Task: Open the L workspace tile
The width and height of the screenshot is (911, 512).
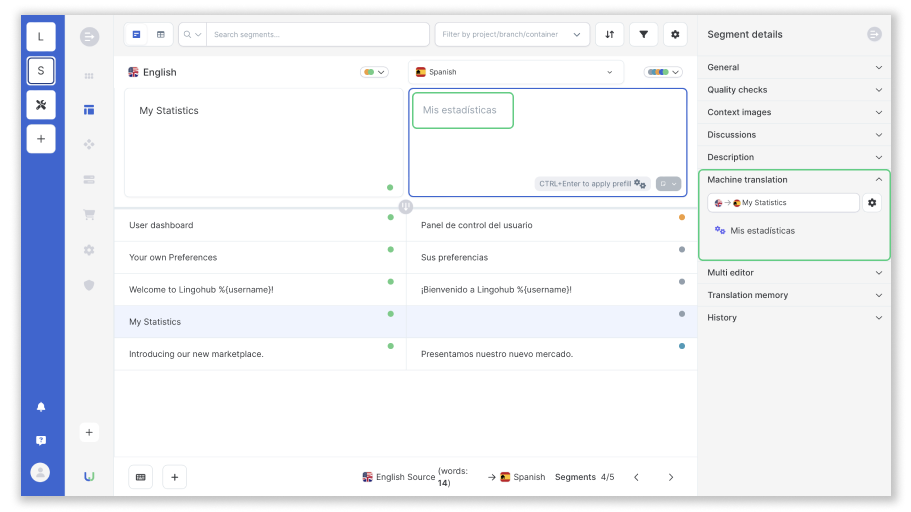Action: click(41, 37)
